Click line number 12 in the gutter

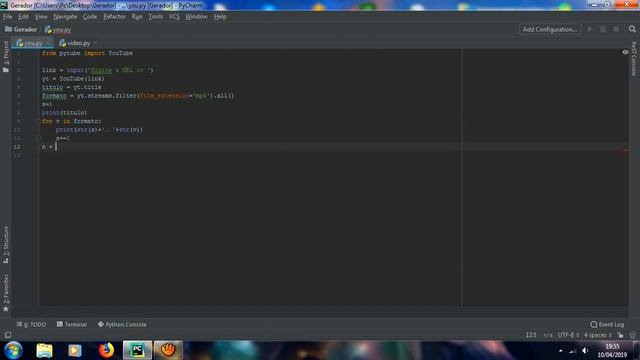coord(17,147)
